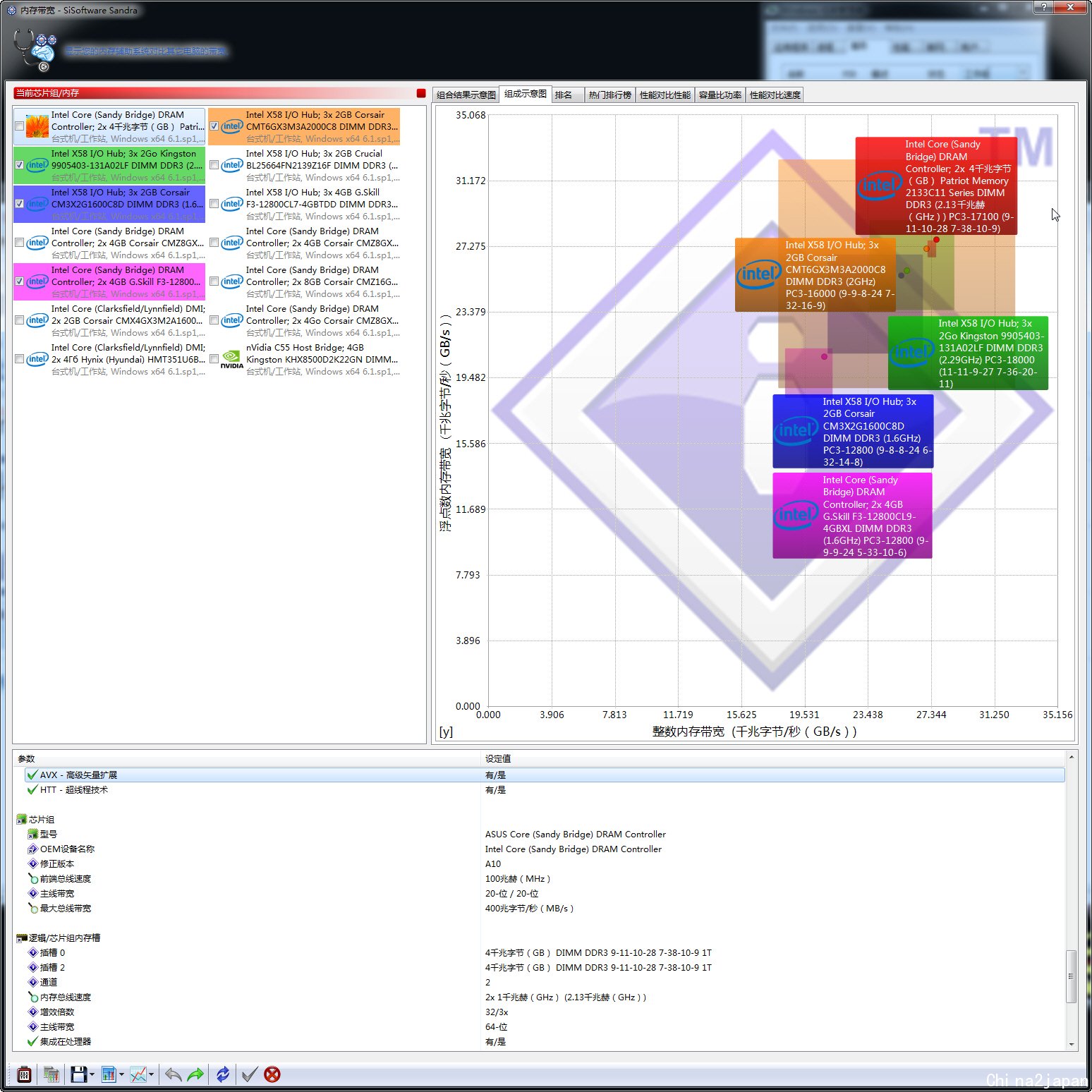Open the save icon dropdown arrow
The height and width of the screenshot is (1092, 1092).
click(x=92, y=1074)
